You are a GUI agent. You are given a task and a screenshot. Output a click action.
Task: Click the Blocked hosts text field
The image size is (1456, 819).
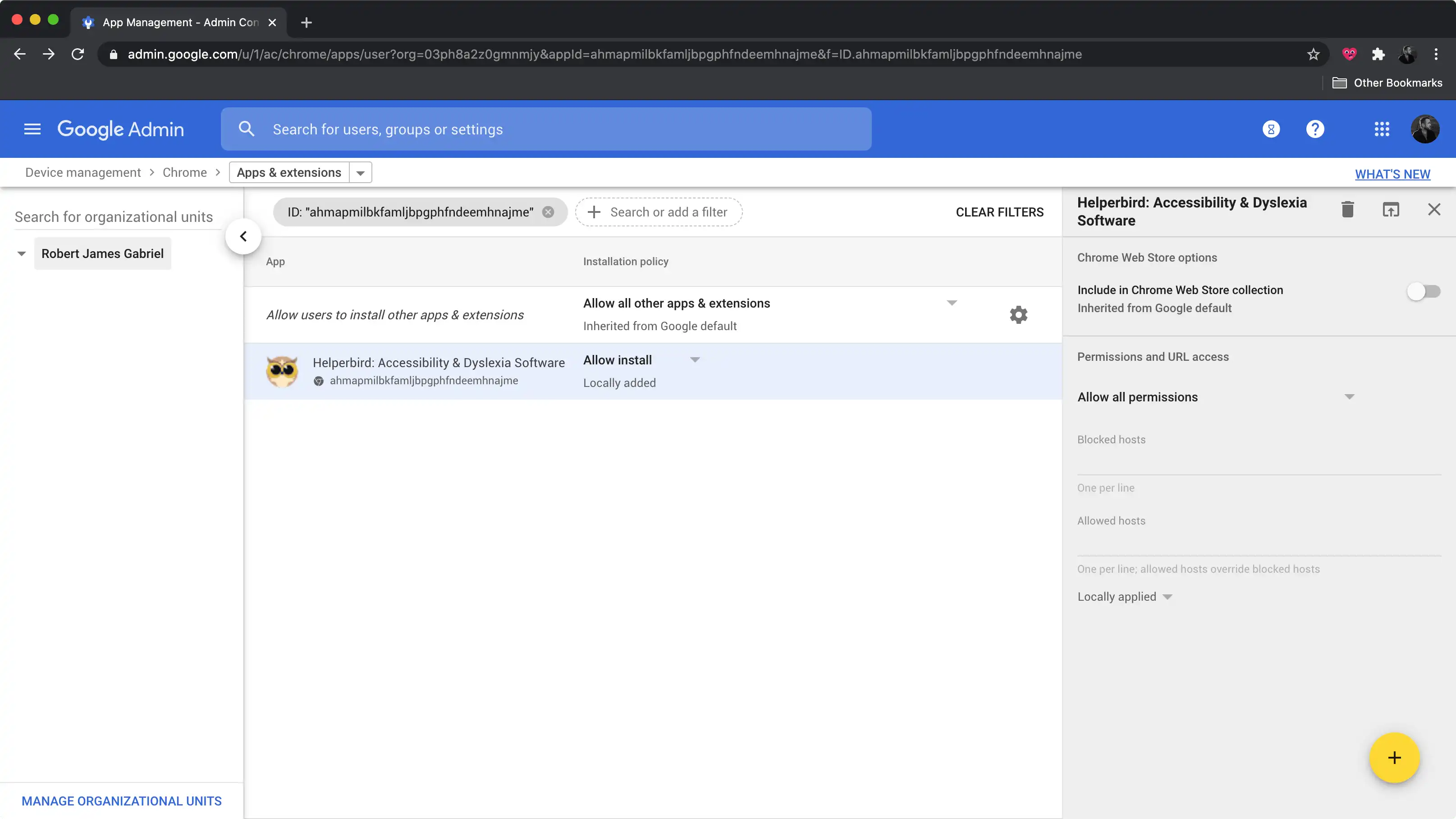point(1259,461)
